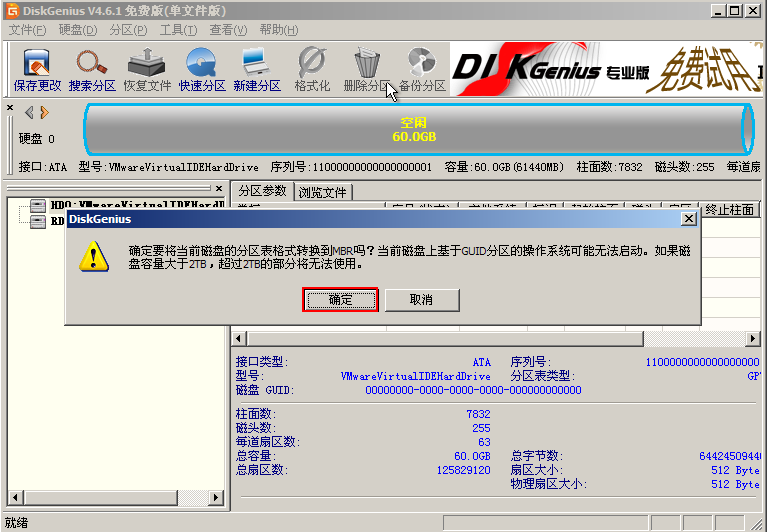Open the 硬盘(D) menu

(78, 30)
